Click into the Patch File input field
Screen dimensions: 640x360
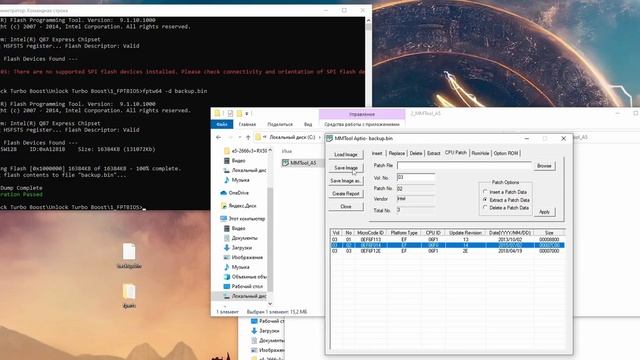pos(464,165)
